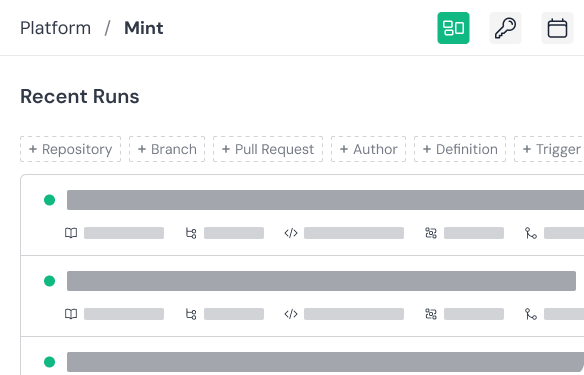Viewport: 584px width, 375px height.
Task: Add a Definition filter
Action: tap(460, 149)
